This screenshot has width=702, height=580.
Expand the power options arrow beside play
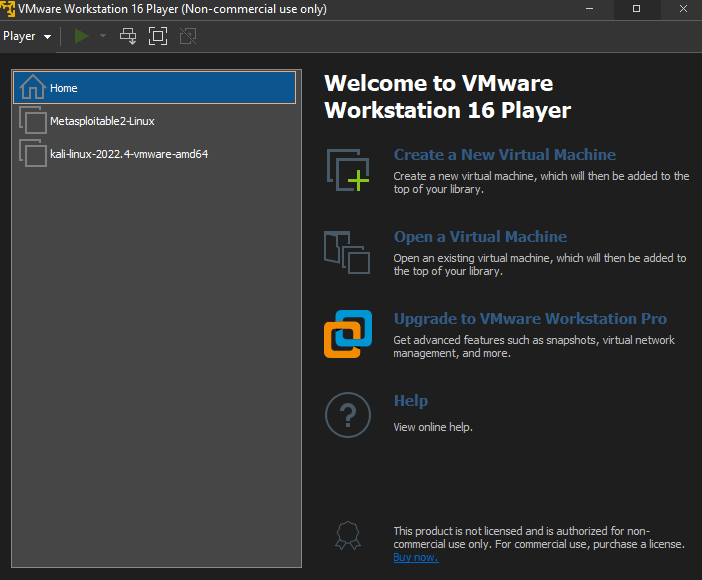(103, 36)
